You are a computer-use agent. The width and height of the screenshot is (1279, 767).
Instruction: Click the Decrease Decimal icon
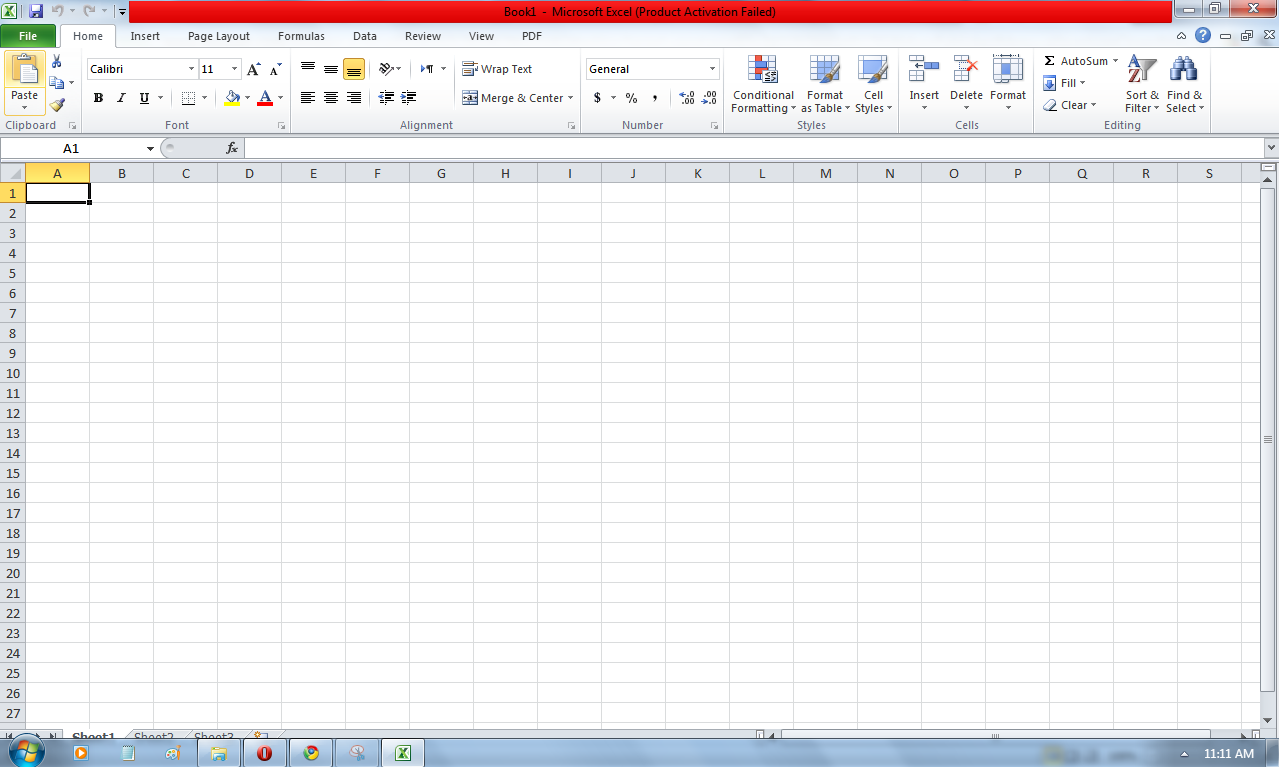click(709, 98)
